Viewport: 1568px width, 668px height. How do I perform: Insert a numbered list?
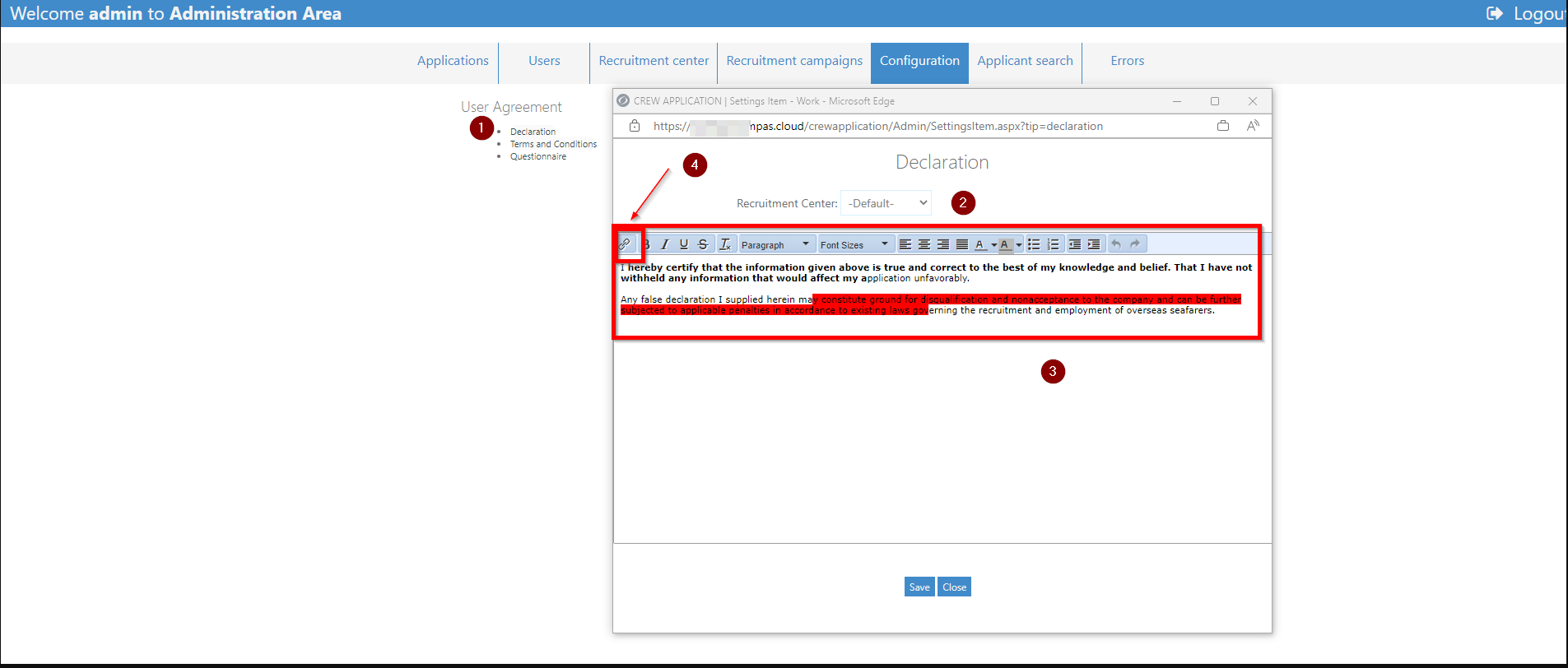(1053, 244)
